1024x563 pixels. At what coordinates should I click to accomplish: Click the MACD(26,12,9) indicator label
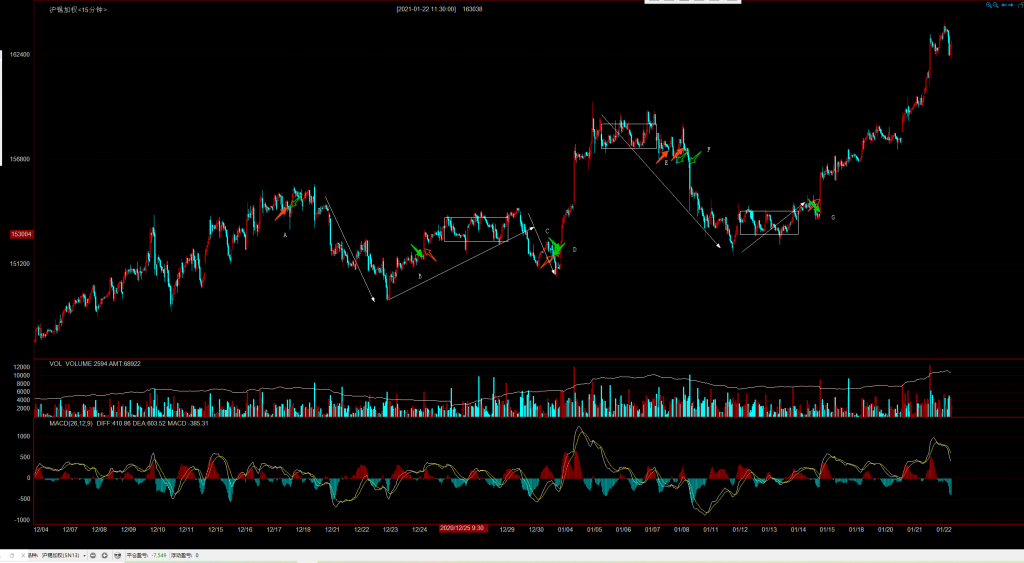coord(71,423)
